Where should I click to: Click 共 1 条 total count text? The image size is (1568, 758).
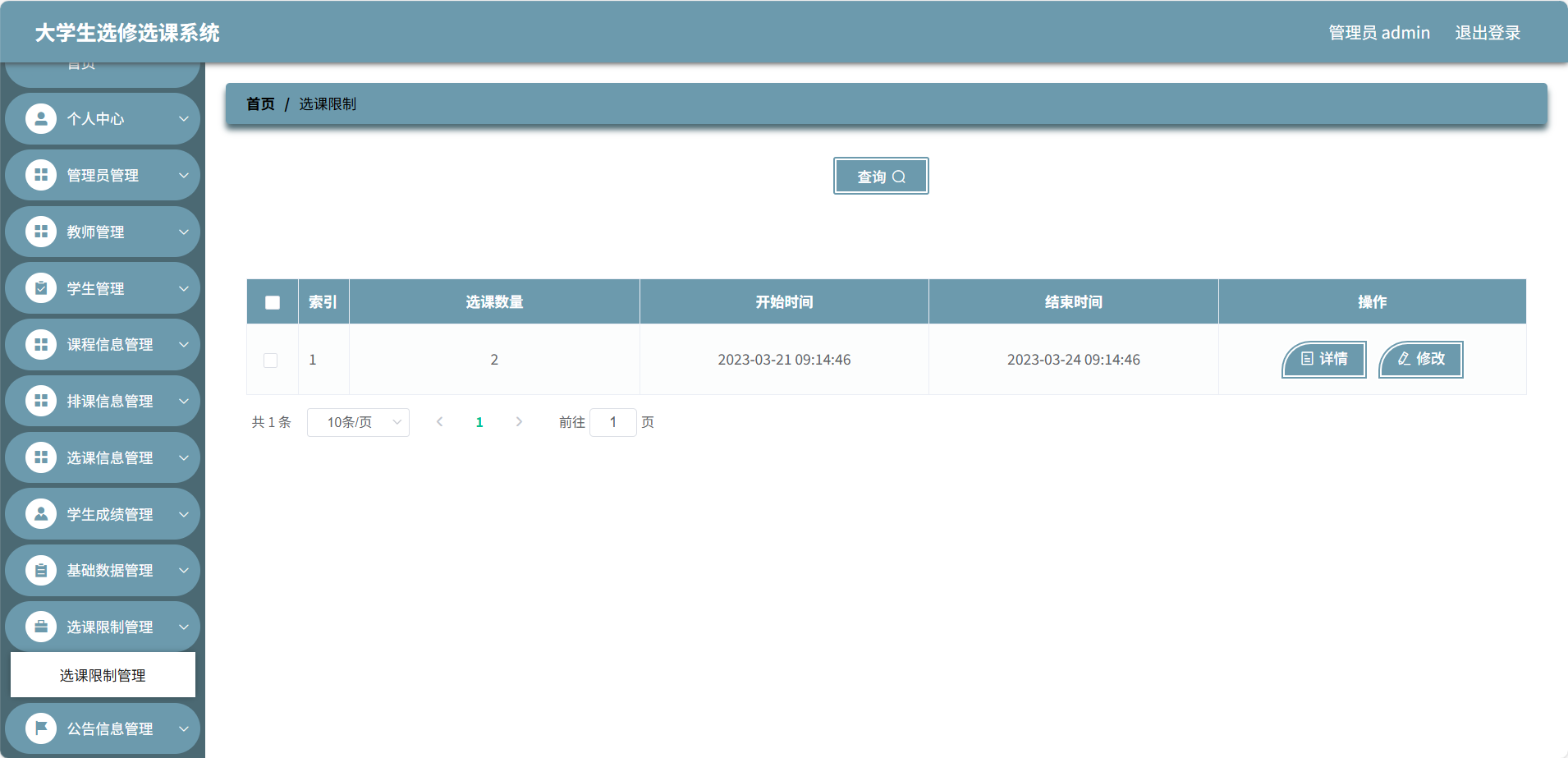coord(271,422)
